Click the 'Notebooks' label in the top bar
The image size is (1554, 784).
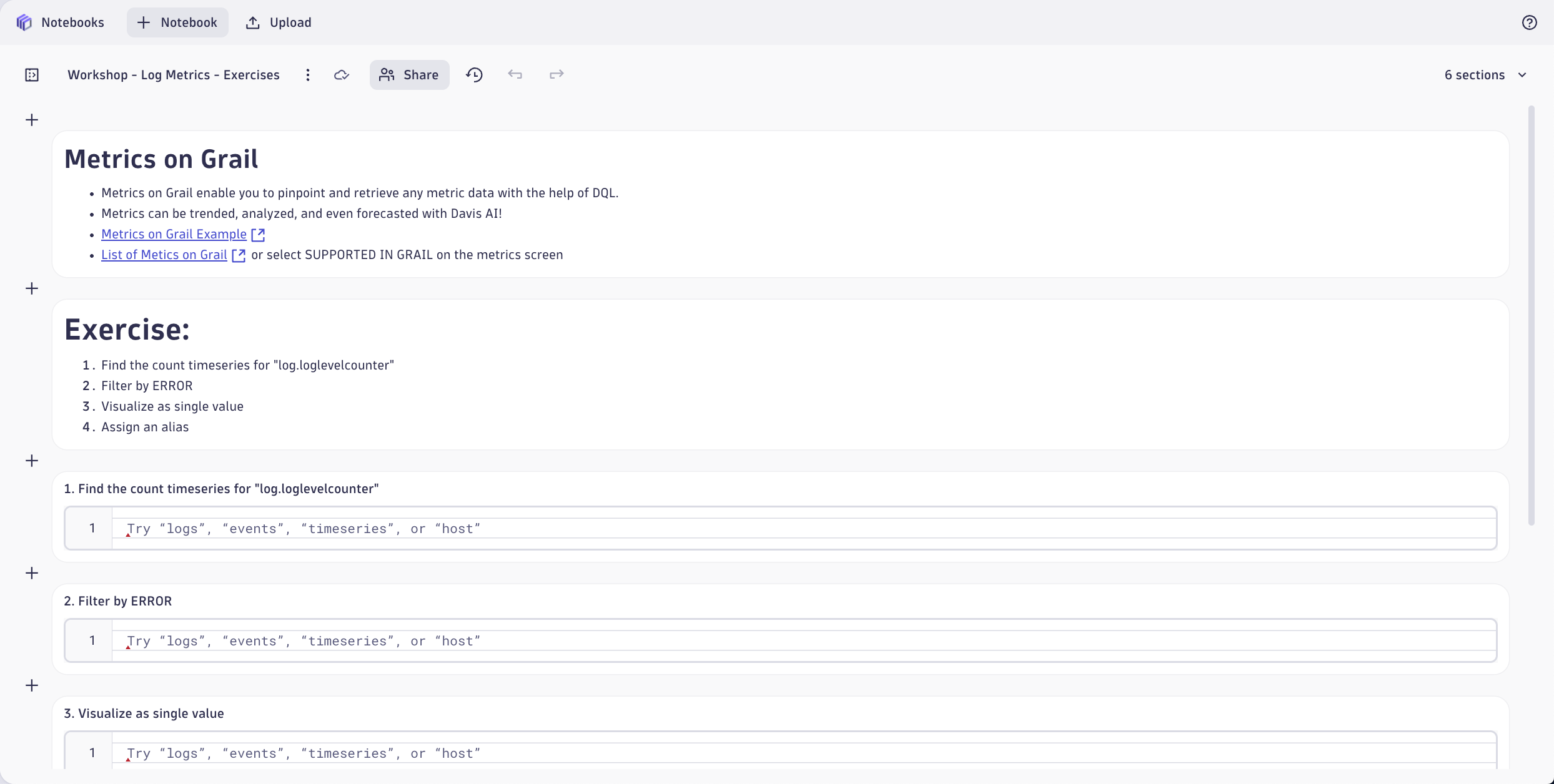(x=72, y=22)
